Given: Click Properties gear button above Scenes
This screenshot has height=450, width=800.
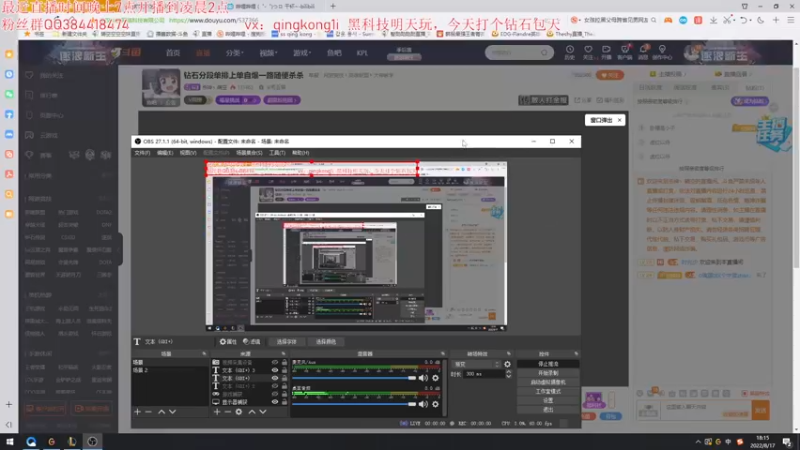Looking at the screenshot, I should click(228, 342).
